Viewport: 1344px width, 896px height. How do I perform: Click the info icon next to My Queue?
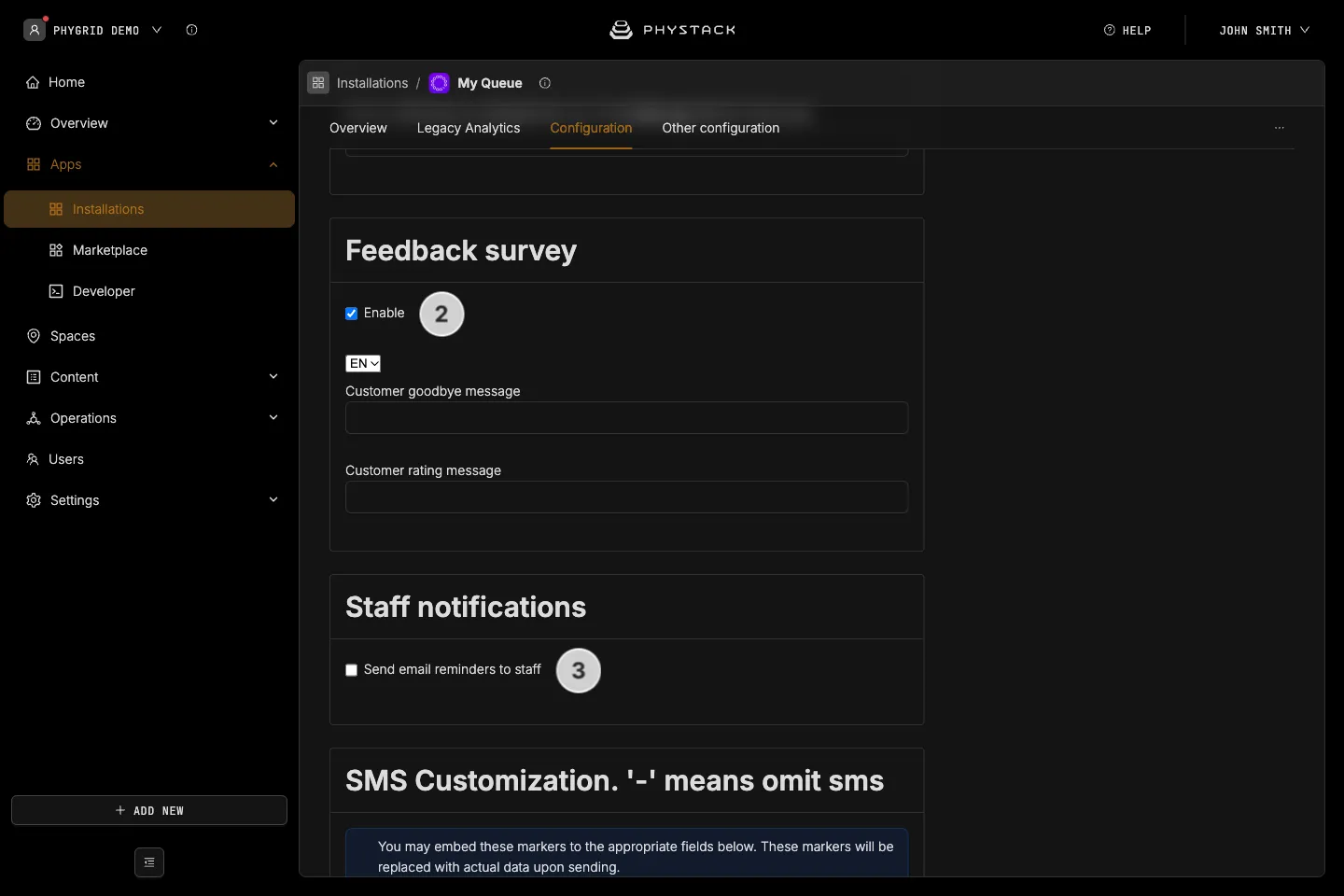click(545, 83)
